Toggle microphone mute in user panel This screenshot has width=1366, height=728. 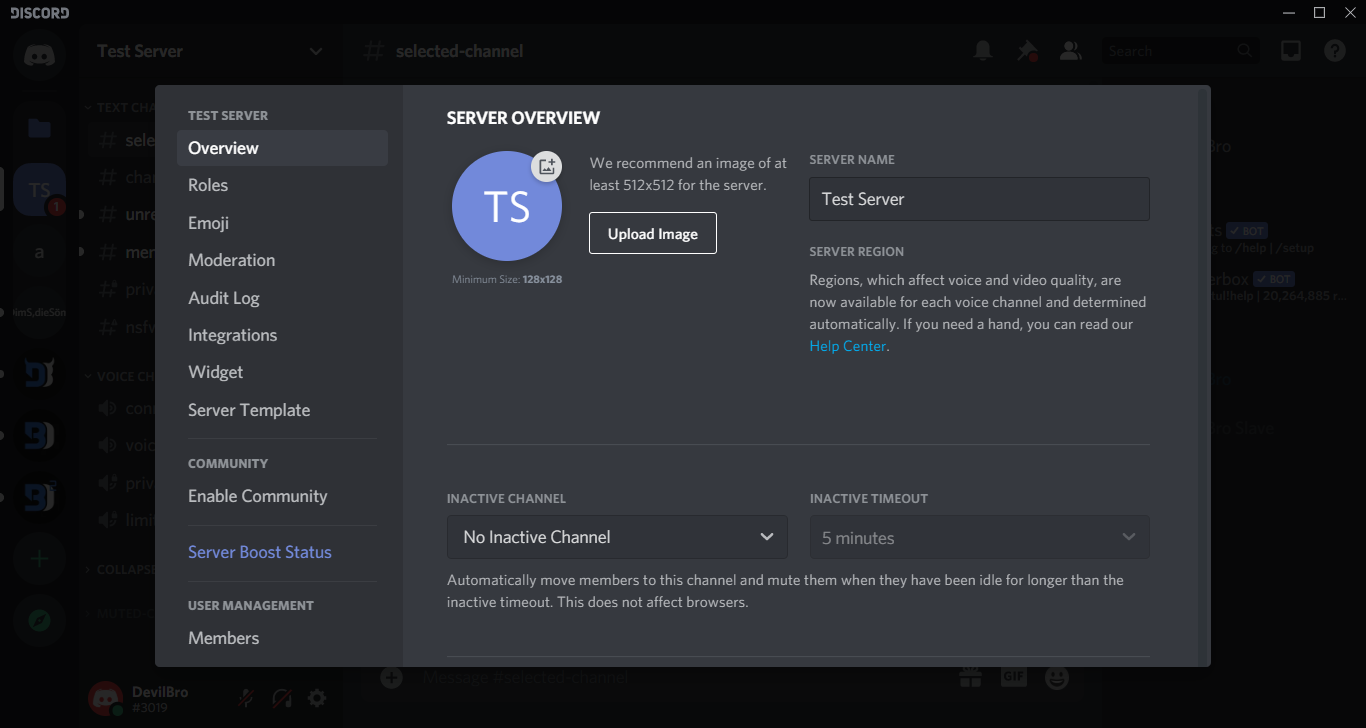point(245,698)
